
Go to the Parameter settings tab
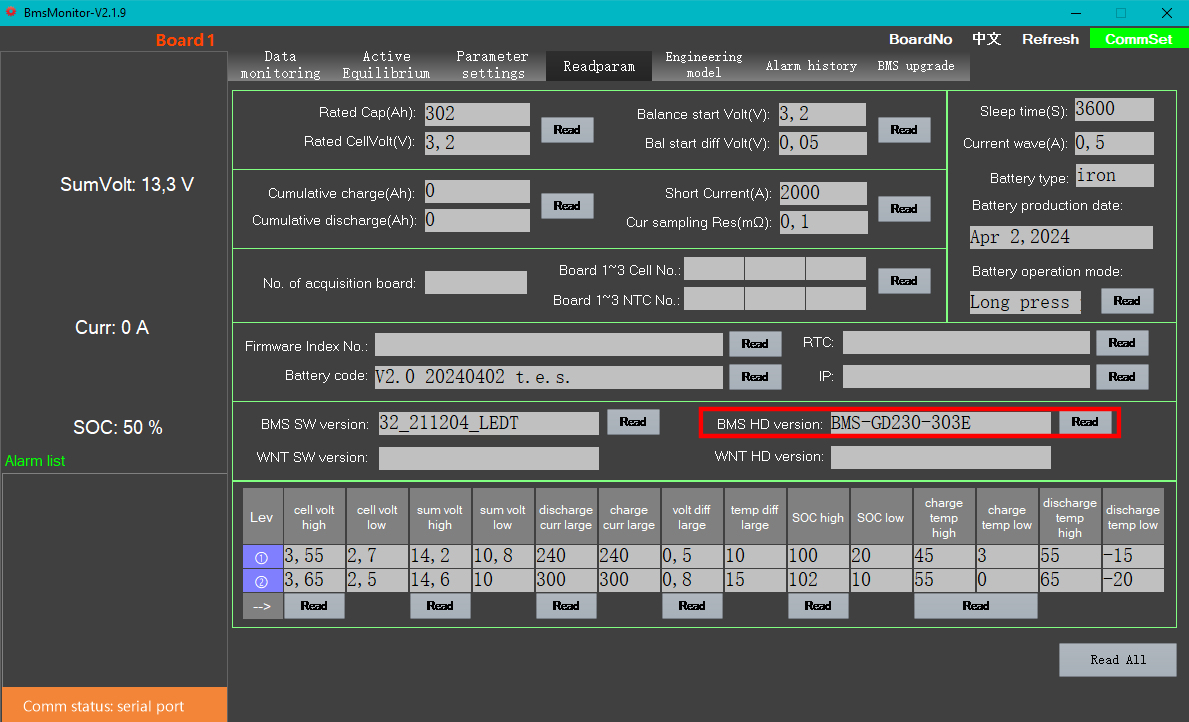[492, 65]
